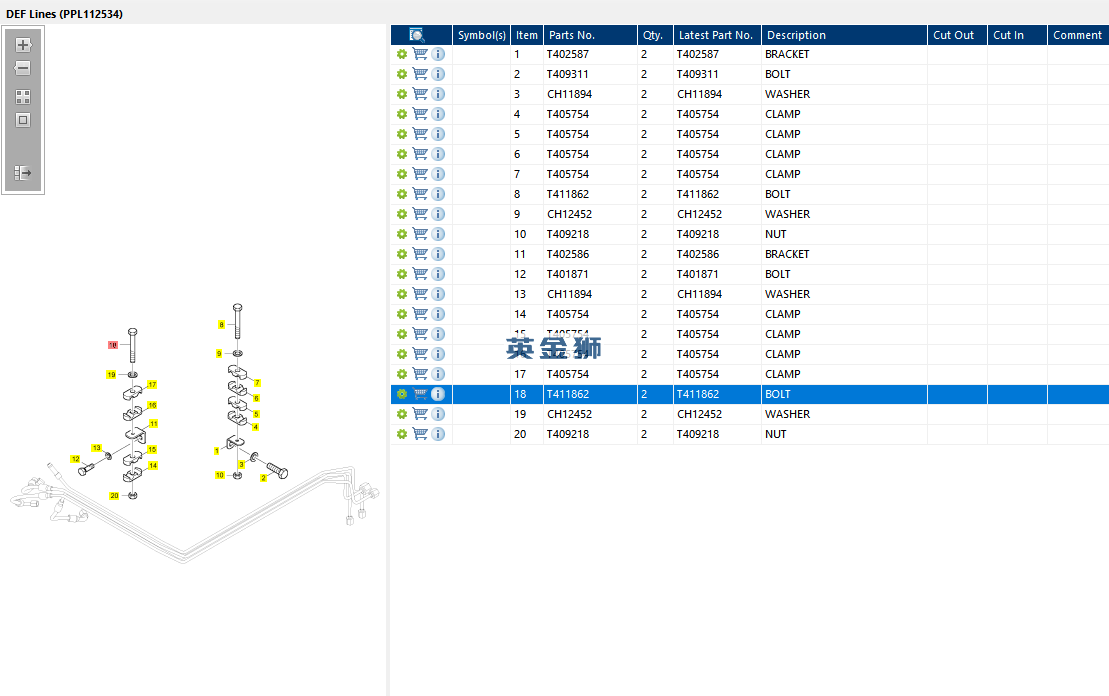The image size is (1109, 696).
Task: Sort by Symbol(s) column header
Action: [482, 35]
